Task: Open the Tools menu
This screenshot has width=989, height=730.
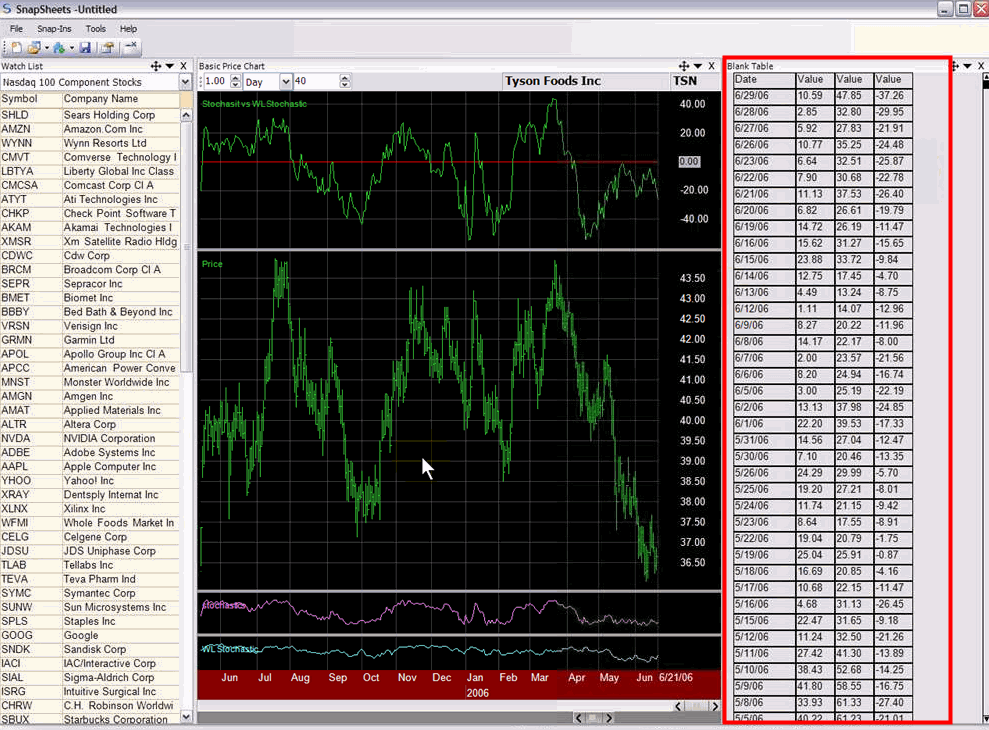Action: click(x=96, y=29)
